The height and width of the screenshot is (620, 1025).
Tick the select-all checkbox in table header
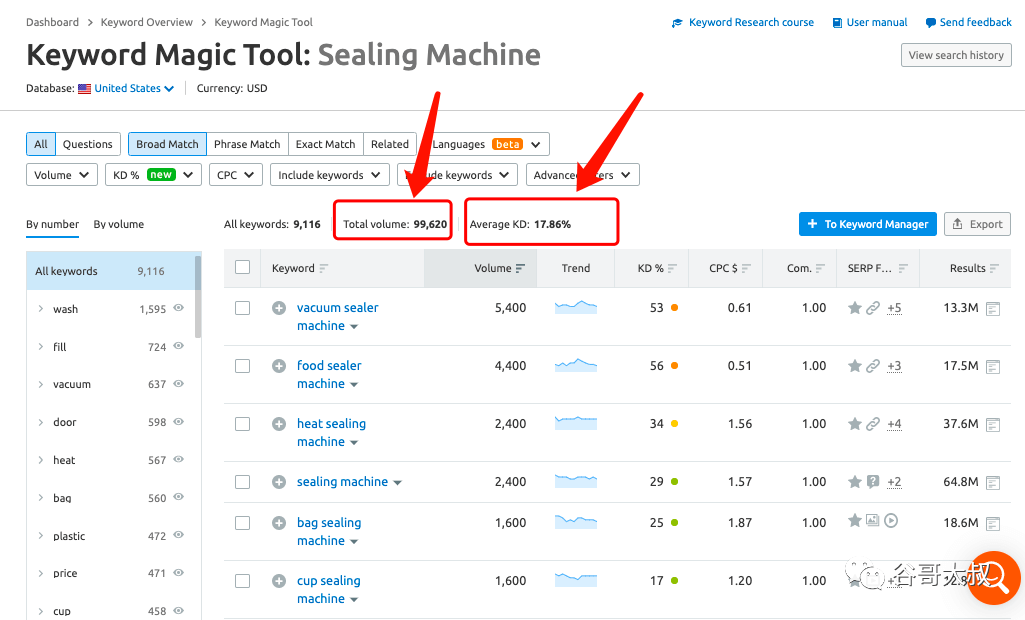click(x=242, y=267)
